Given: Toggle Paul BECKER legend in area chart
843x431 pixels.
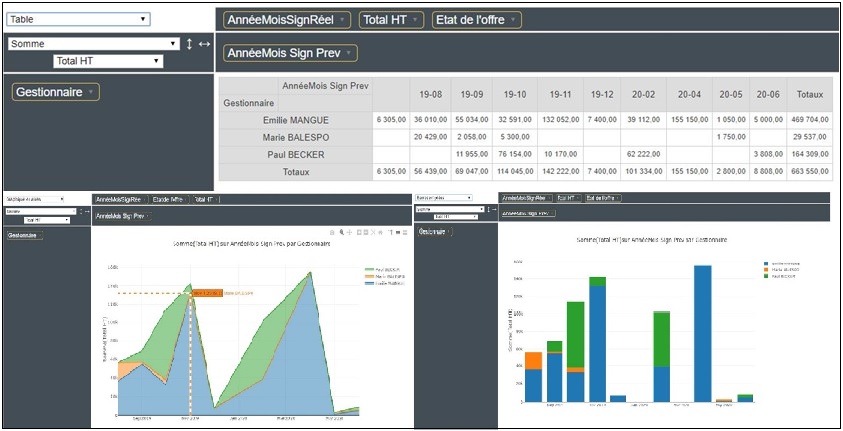Looking at the screenshot, I should [381, 270].
